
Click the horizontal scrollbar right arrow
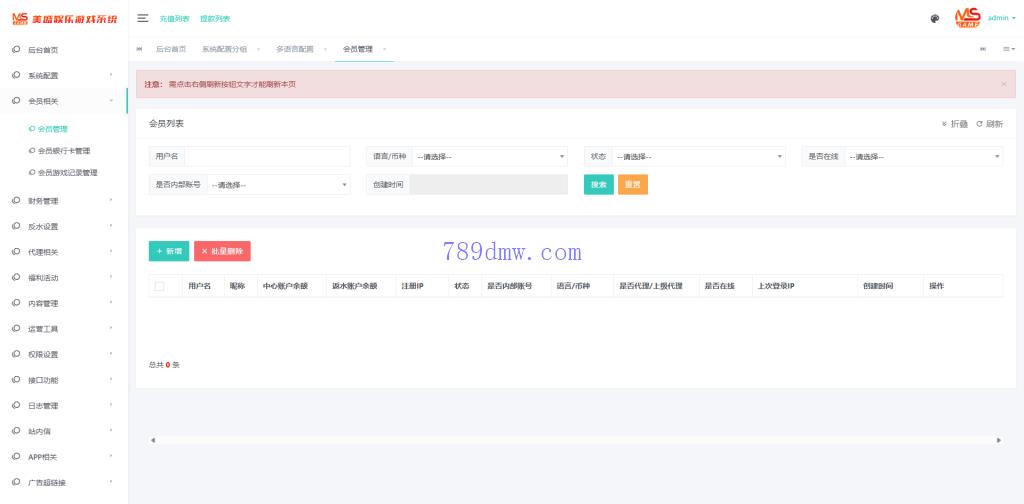click(x=999, y=440)
